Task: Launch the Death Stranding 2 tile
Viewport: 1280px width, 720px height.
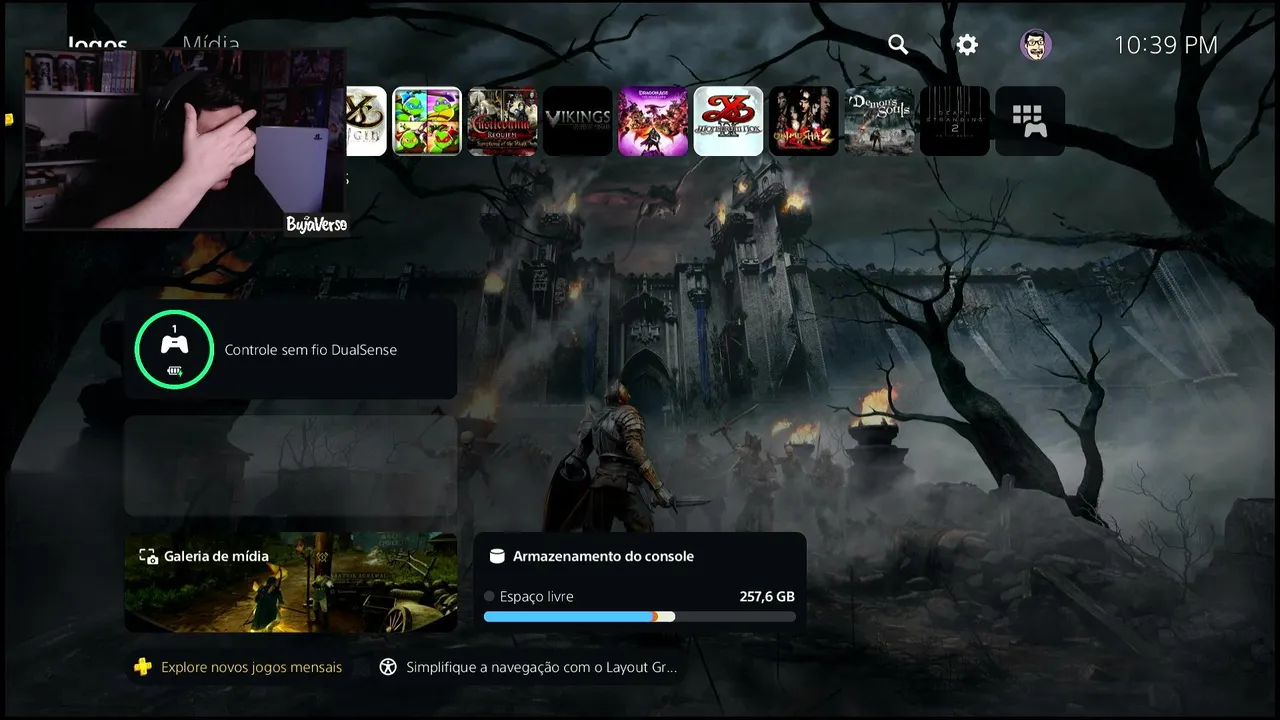Action: coord(955,121)
